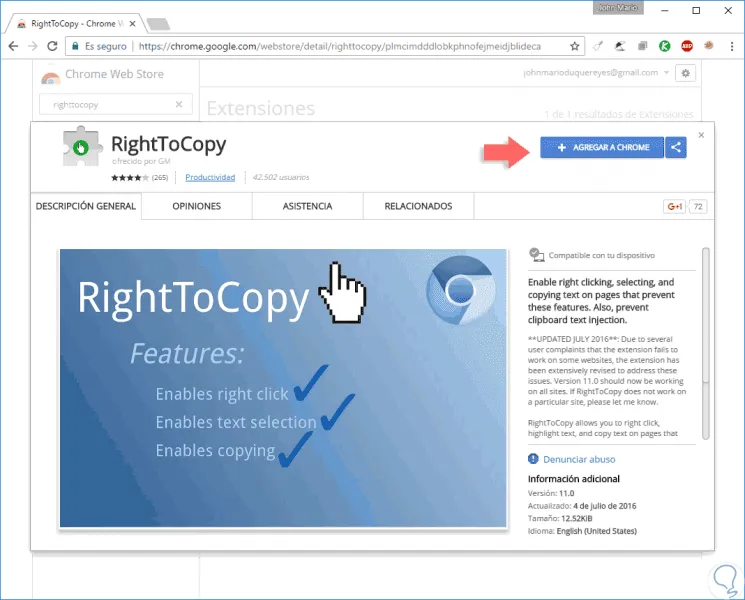
Task: Click the G+1 button
Action: point(674,206)
